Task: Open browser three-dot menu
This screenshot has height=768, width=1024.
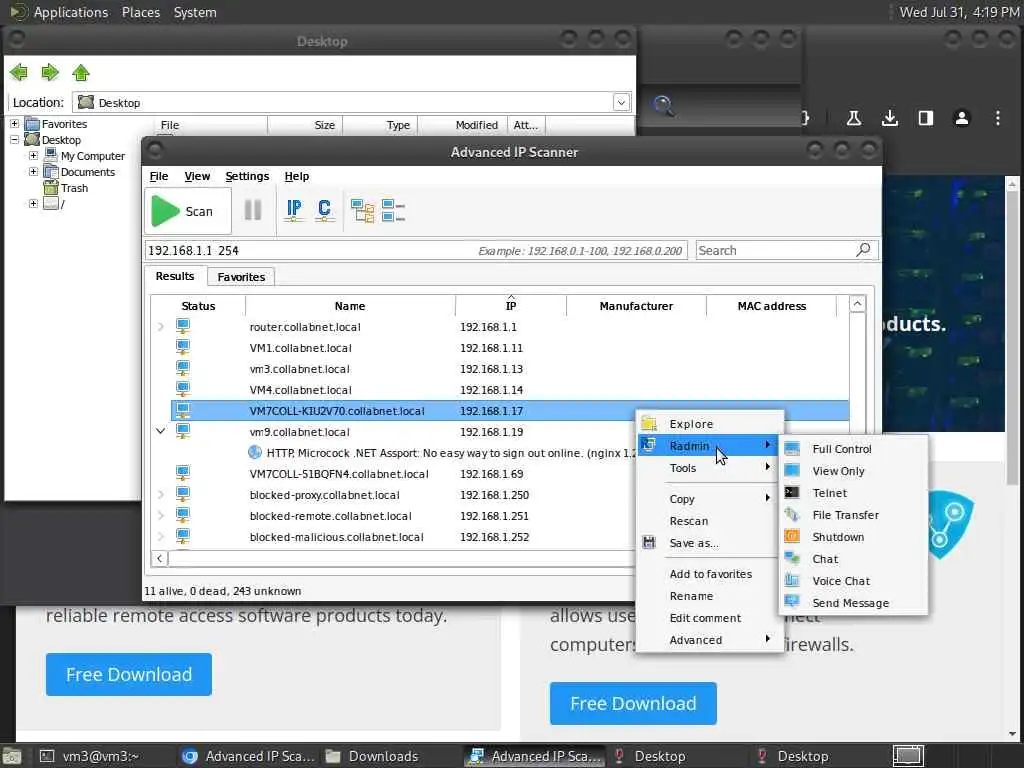Action: pos(997,118)
